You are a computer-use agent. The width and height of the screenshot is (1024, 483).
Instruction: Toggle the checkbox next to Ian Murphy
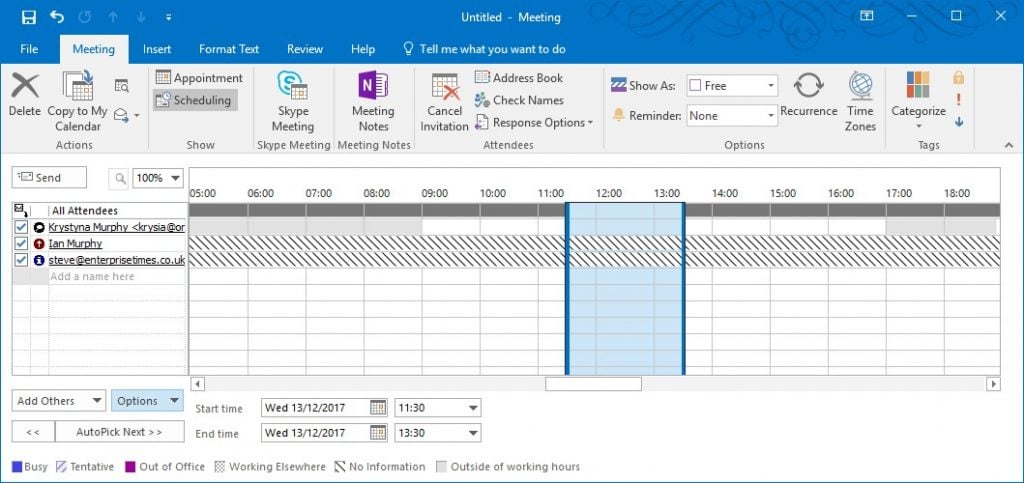[x=20, y=243]
